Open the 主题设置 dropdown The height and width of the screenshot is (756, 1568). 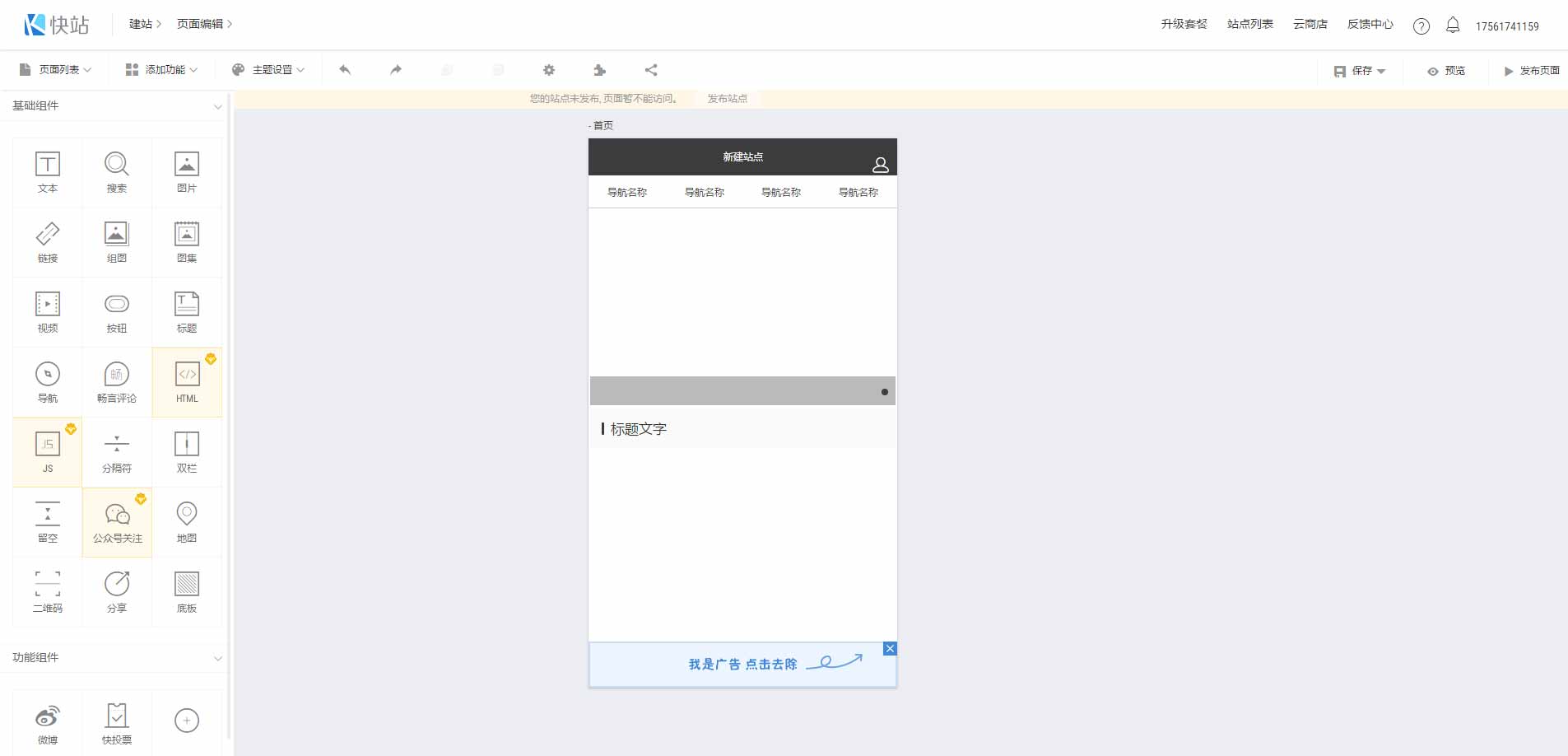tap(269, 69)
